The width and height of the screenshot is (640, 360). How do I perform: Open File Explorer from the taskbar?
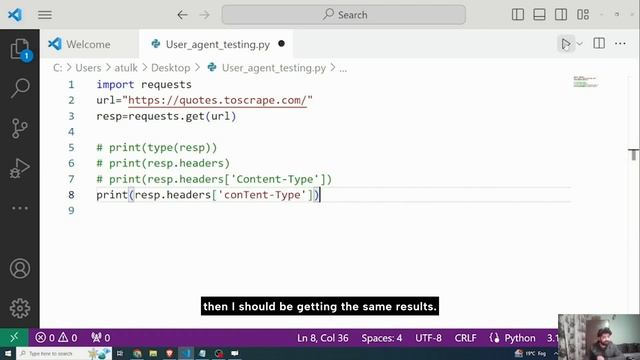153,353
